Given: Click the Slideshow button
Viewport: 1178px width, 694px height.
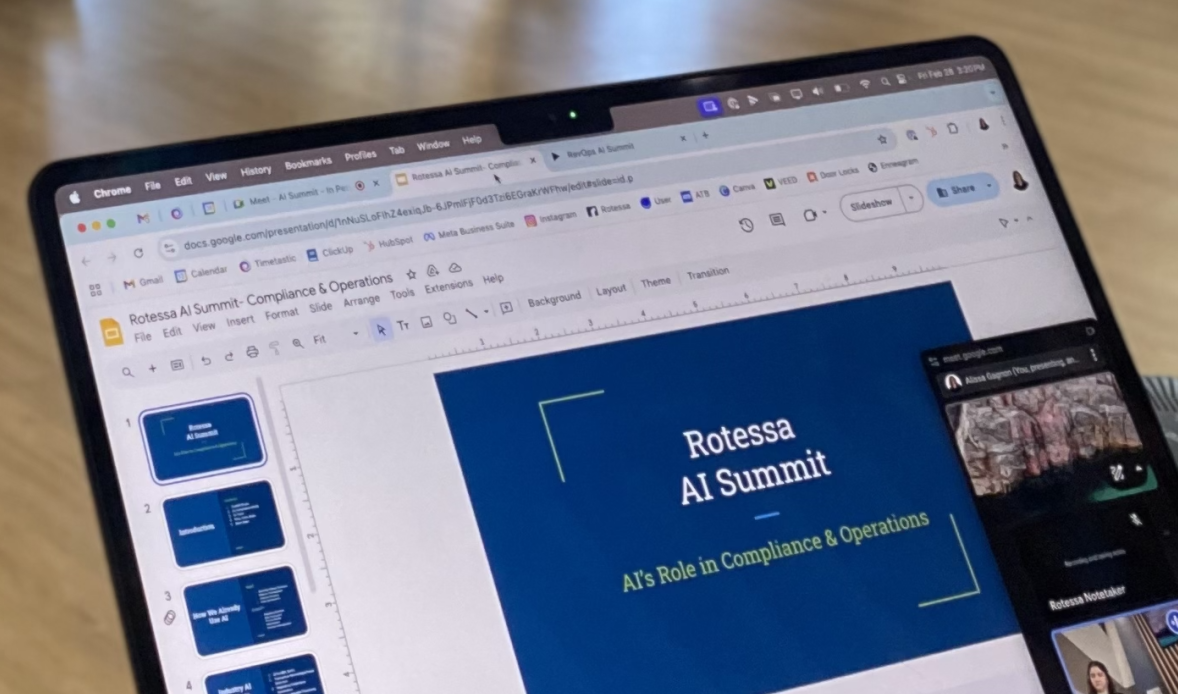Looking at the screenshot, I should click(x=871, y=204).
